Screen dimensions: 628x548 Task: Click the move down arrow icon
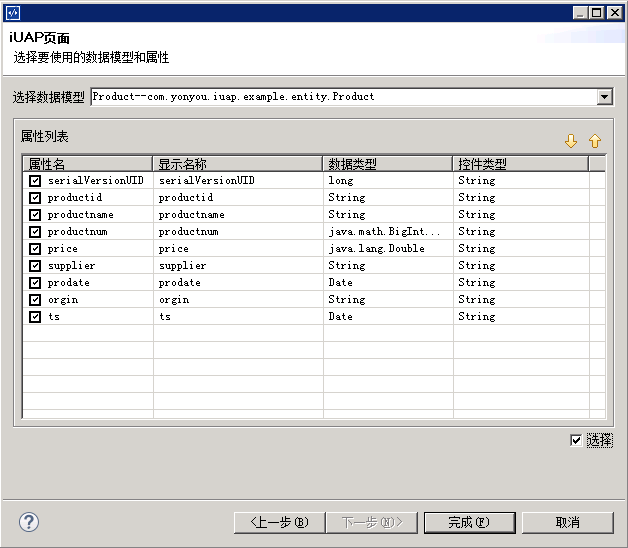(571, 141)
